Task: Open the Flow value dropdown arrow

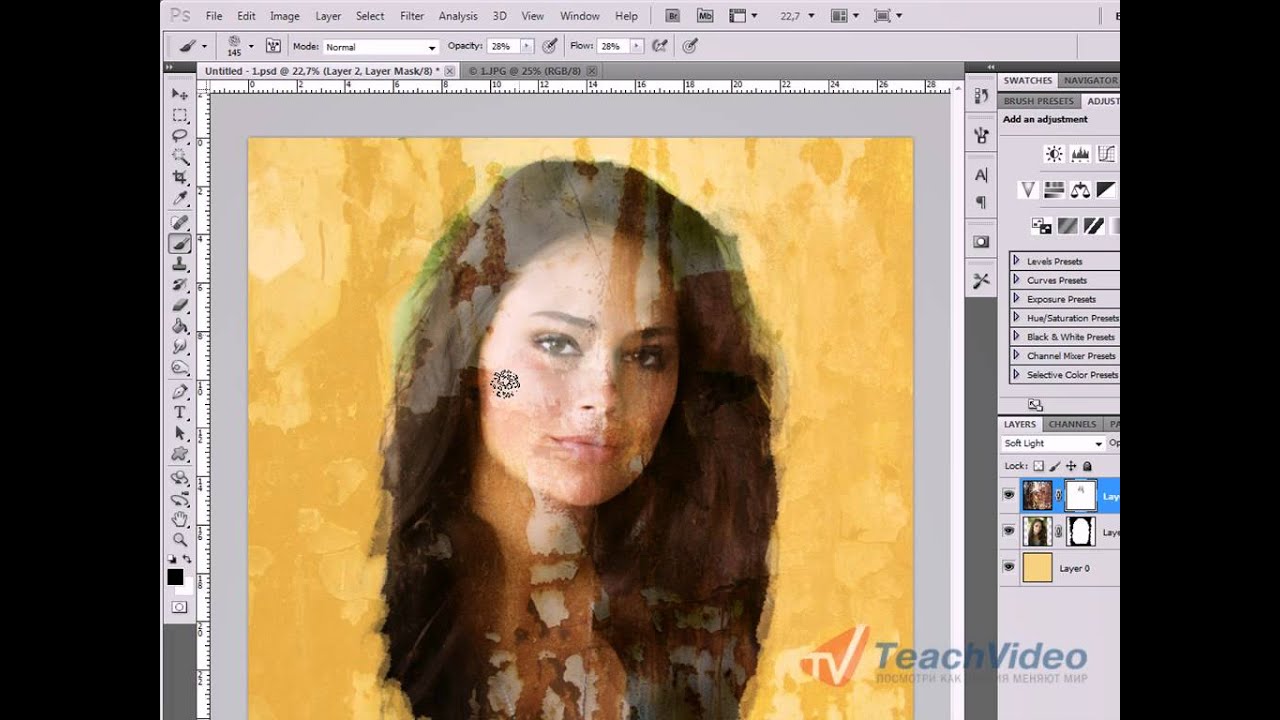Action: click(636, 46)
